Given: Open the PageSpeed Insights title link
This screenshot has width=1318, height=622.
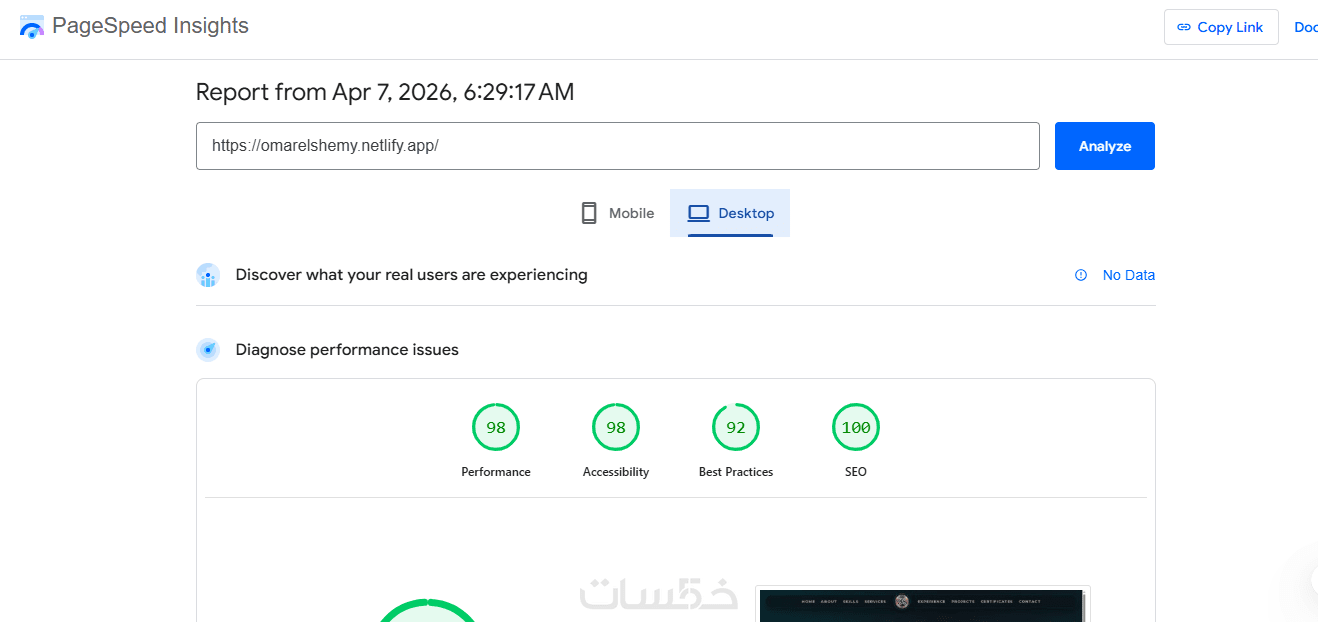Looking at the screenshot, I should pos(150,26).
